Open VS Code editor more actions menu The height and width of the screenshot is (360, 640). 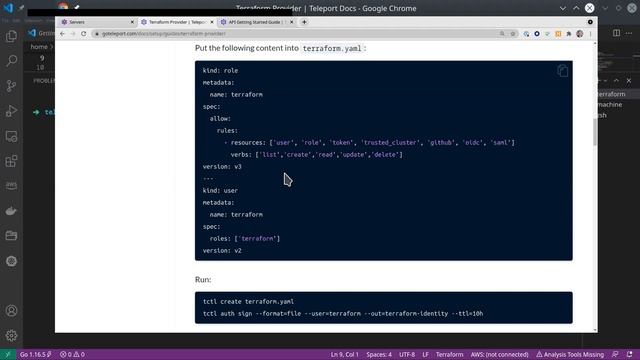point(629,33)
